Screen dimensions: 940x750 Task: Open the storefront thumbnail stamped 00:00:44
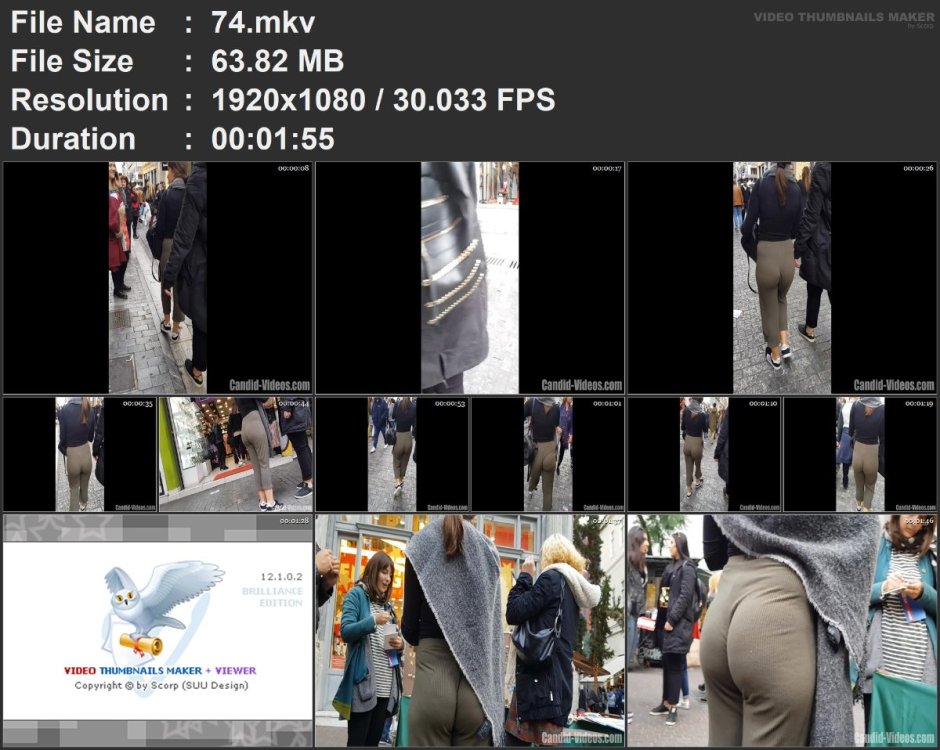click(x=236, y=454)
